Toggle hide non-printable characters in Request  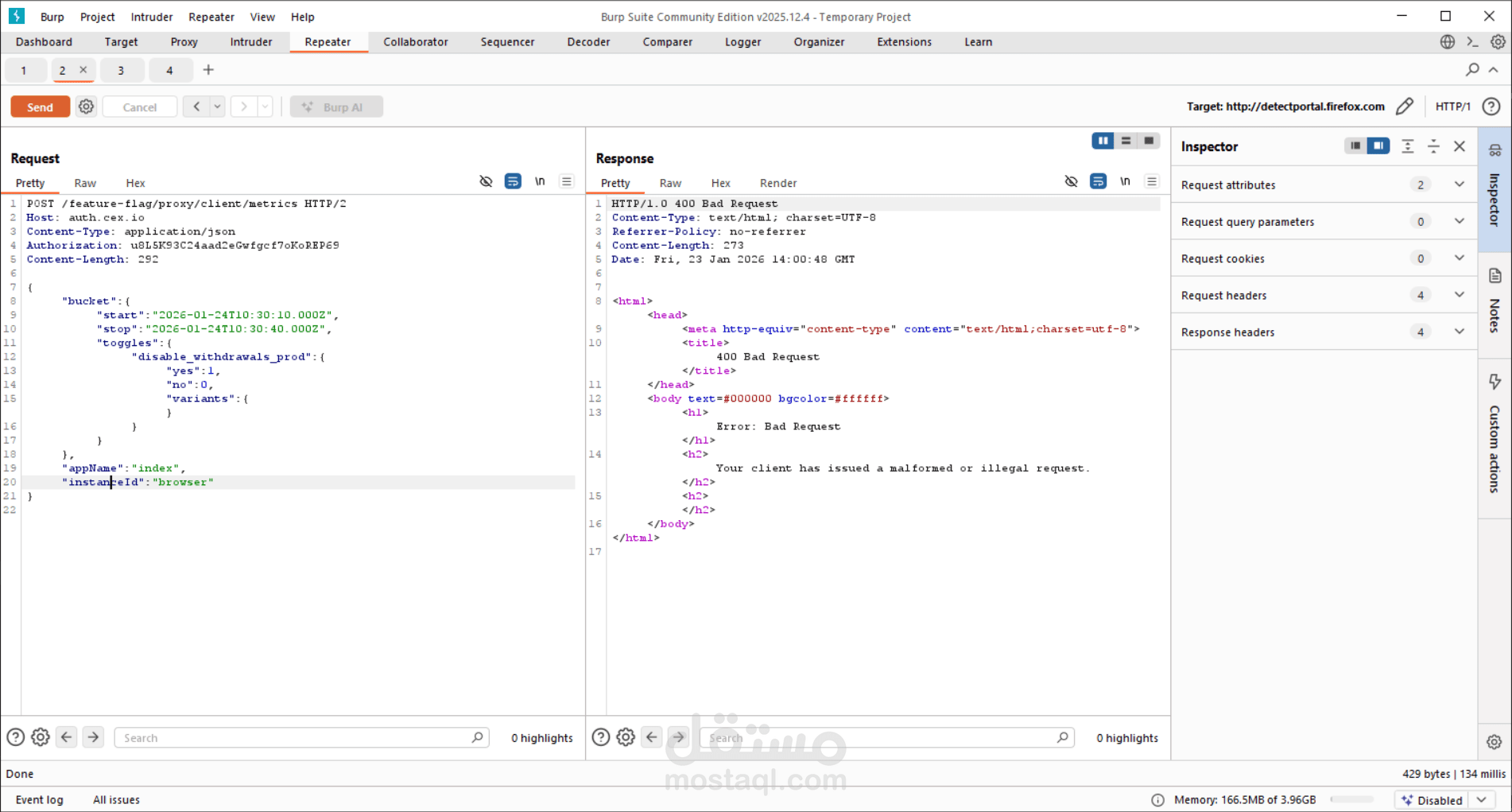pyautogui.click(x=487, y=181)
